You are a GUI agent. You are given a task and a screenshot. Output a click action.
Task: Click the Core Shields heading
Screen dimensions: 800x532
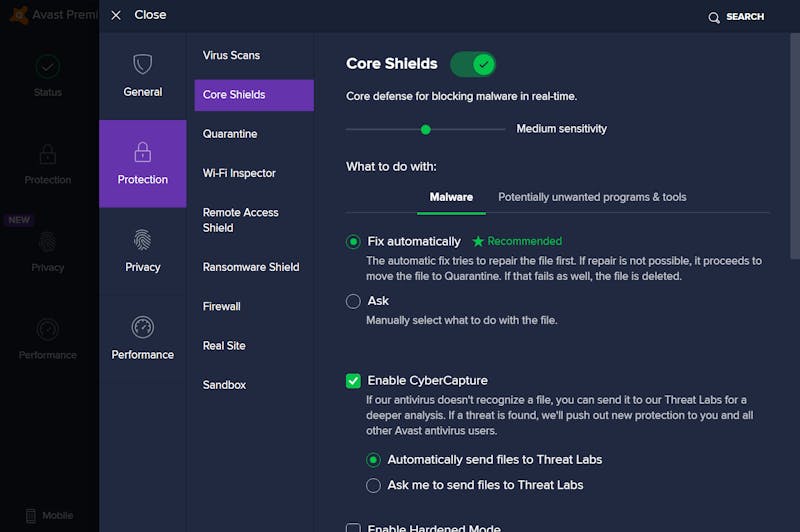(391, 64)
